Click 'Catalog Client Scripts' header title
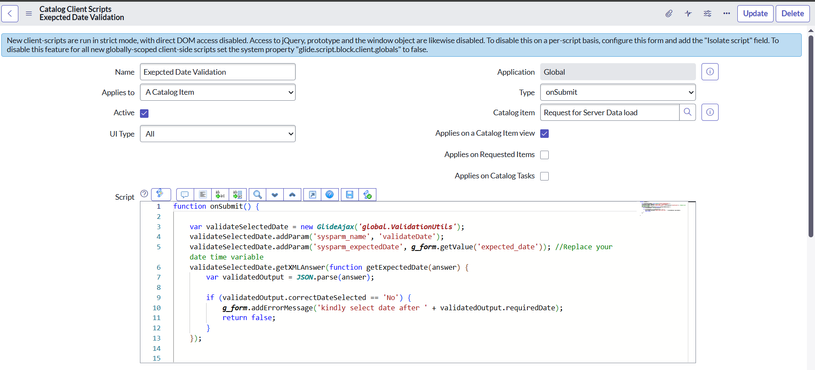815x370 pixels. [75, 9]
